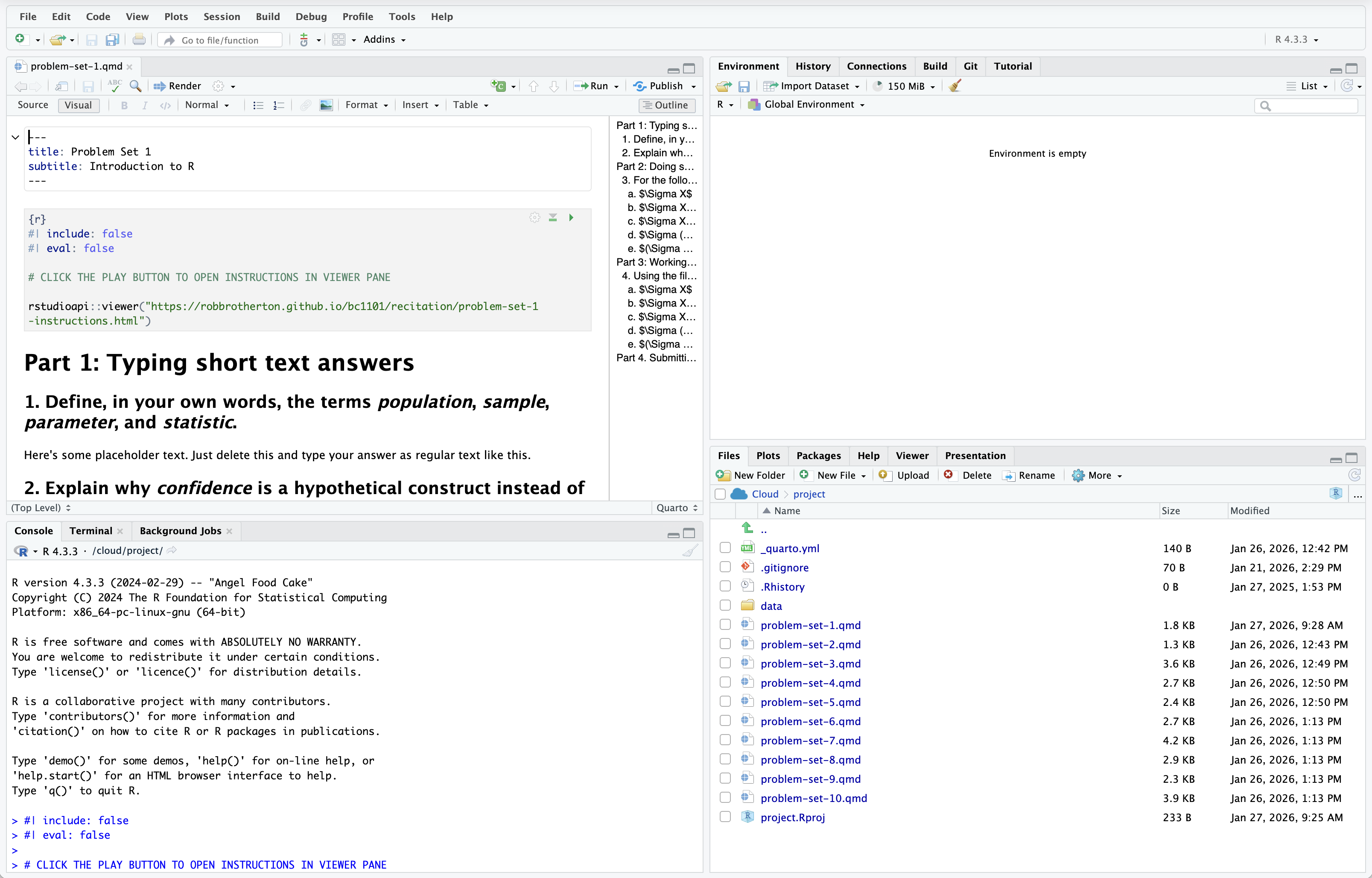This screenshot has width=1372, height=878.
Task: Click the insert image icon in formatting bar
Action: (x=326, y=105)
